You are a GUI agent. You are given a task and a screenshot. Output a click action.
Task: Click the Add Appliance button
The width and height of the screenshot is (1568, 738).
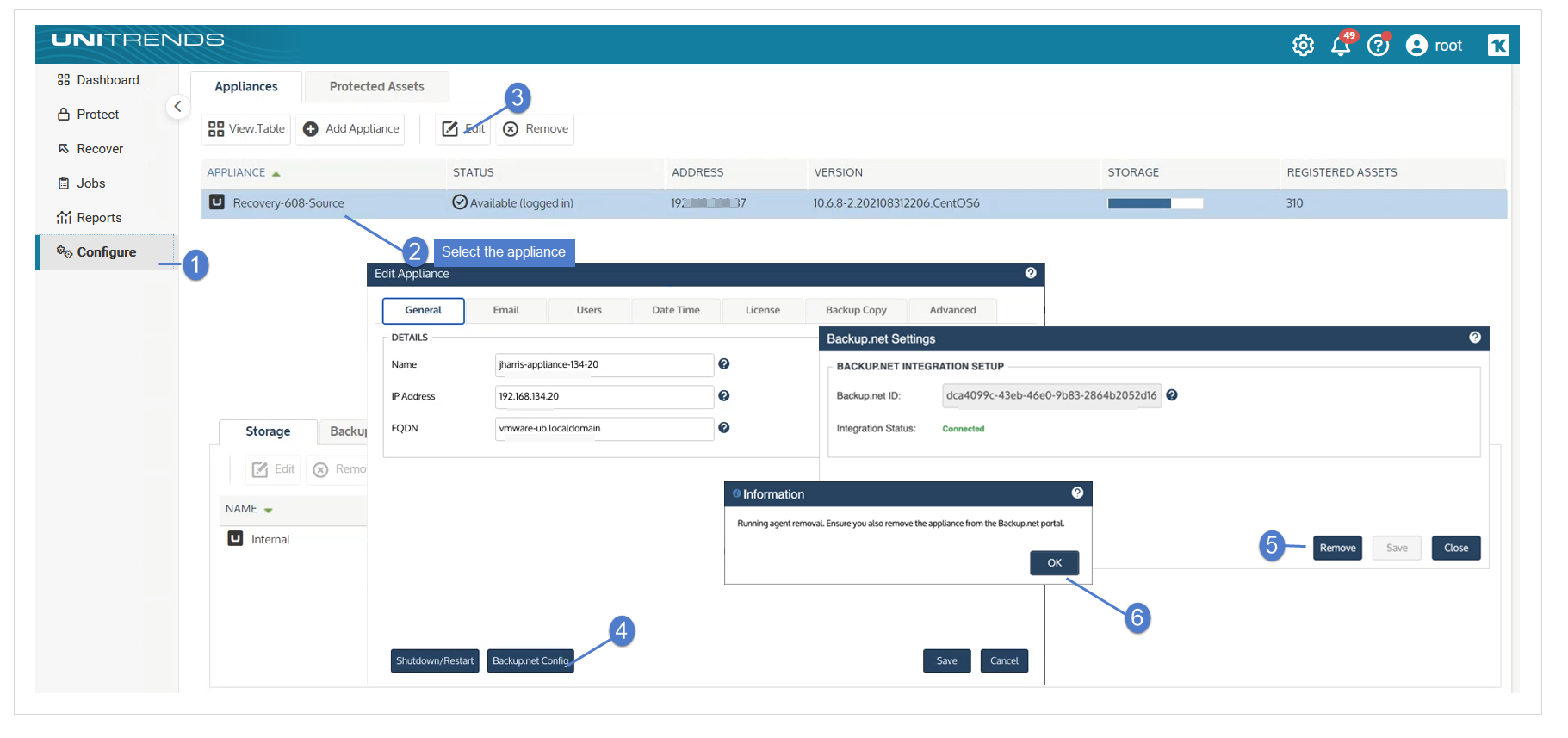tap(351, 129)
